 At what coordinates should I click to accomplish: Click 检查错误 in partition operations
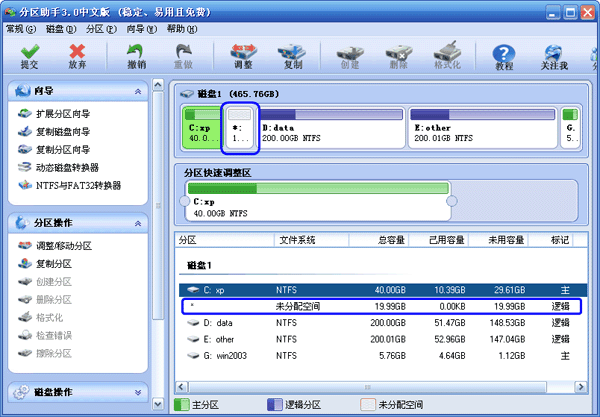pyautogui.click(x=55, y=335)
